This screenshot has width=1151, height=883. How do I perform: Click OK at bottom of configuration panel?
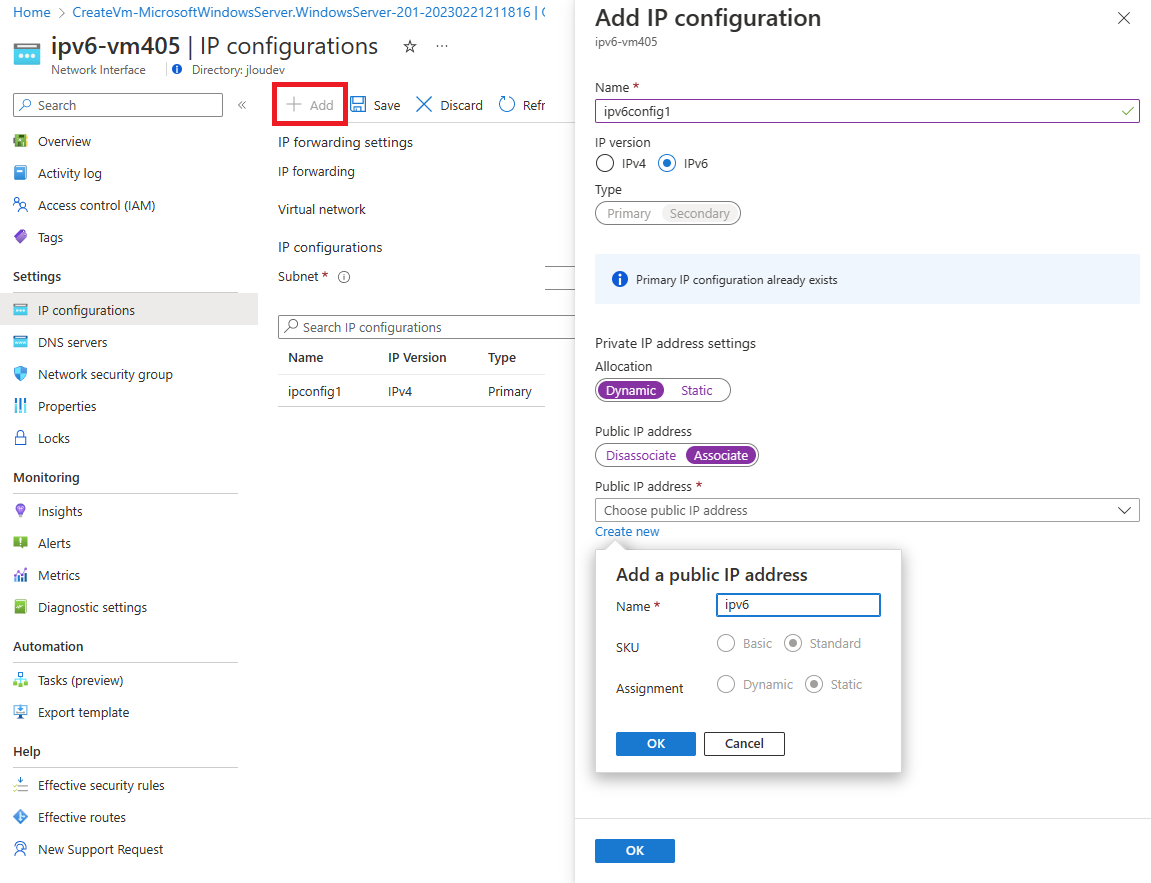pyautogui.click(x=635, y=851)
